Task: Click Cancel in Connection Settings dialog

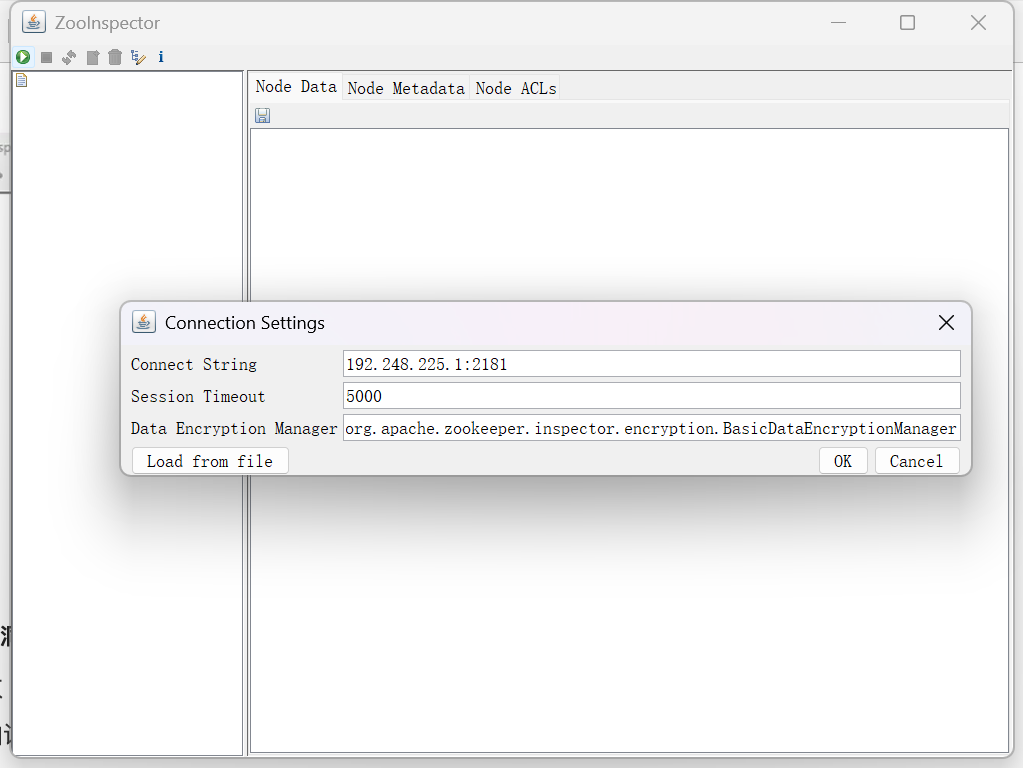Action: [x=917, y=461]
